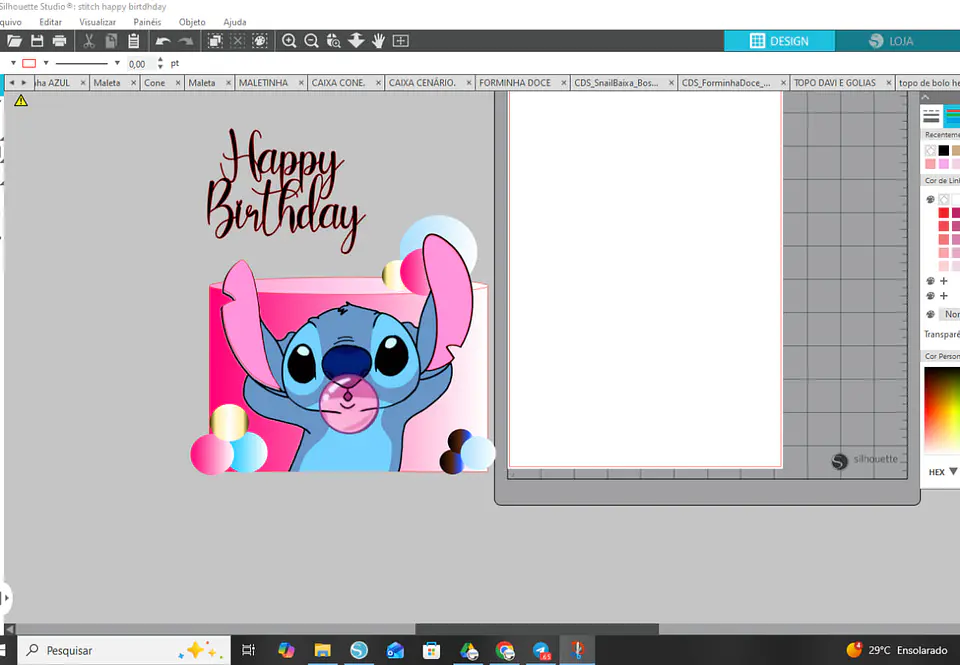Open the line style panel icon
The height and width of the screenshot is (665, 960).
coord(931,116)
